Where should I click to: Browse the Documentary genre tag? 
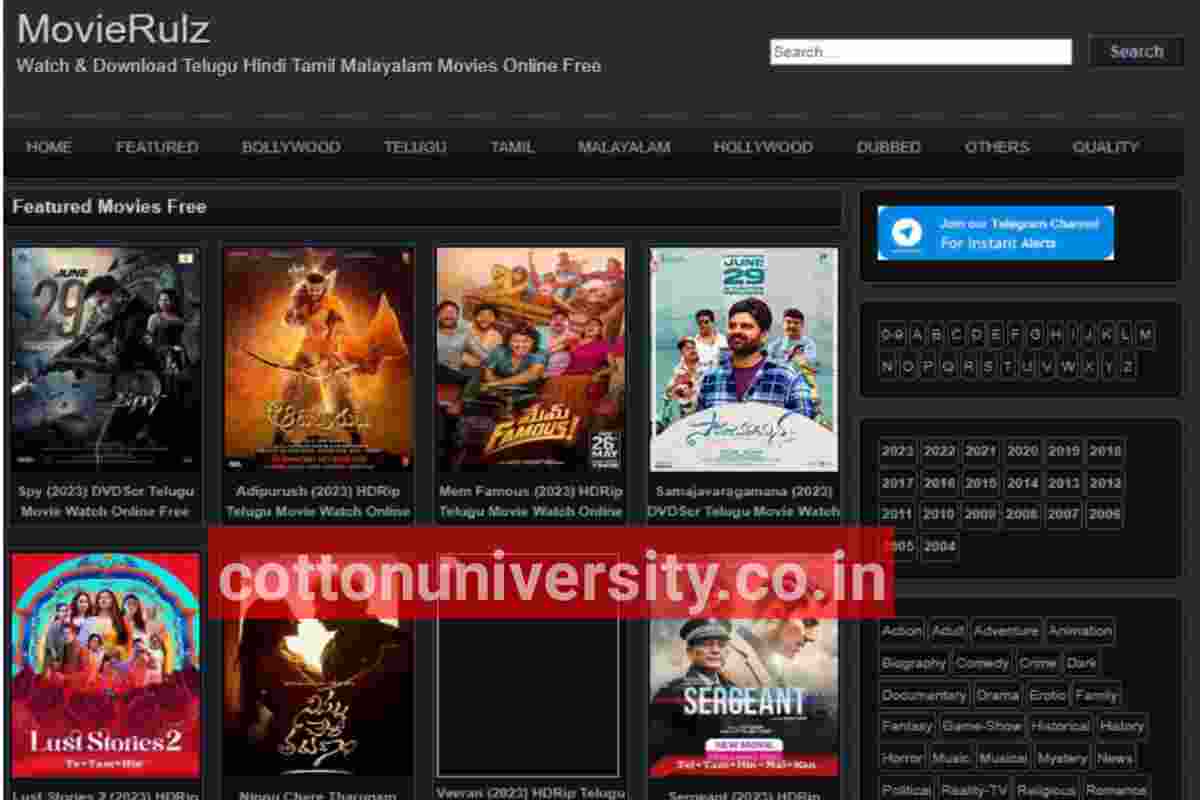pos(924,695)
